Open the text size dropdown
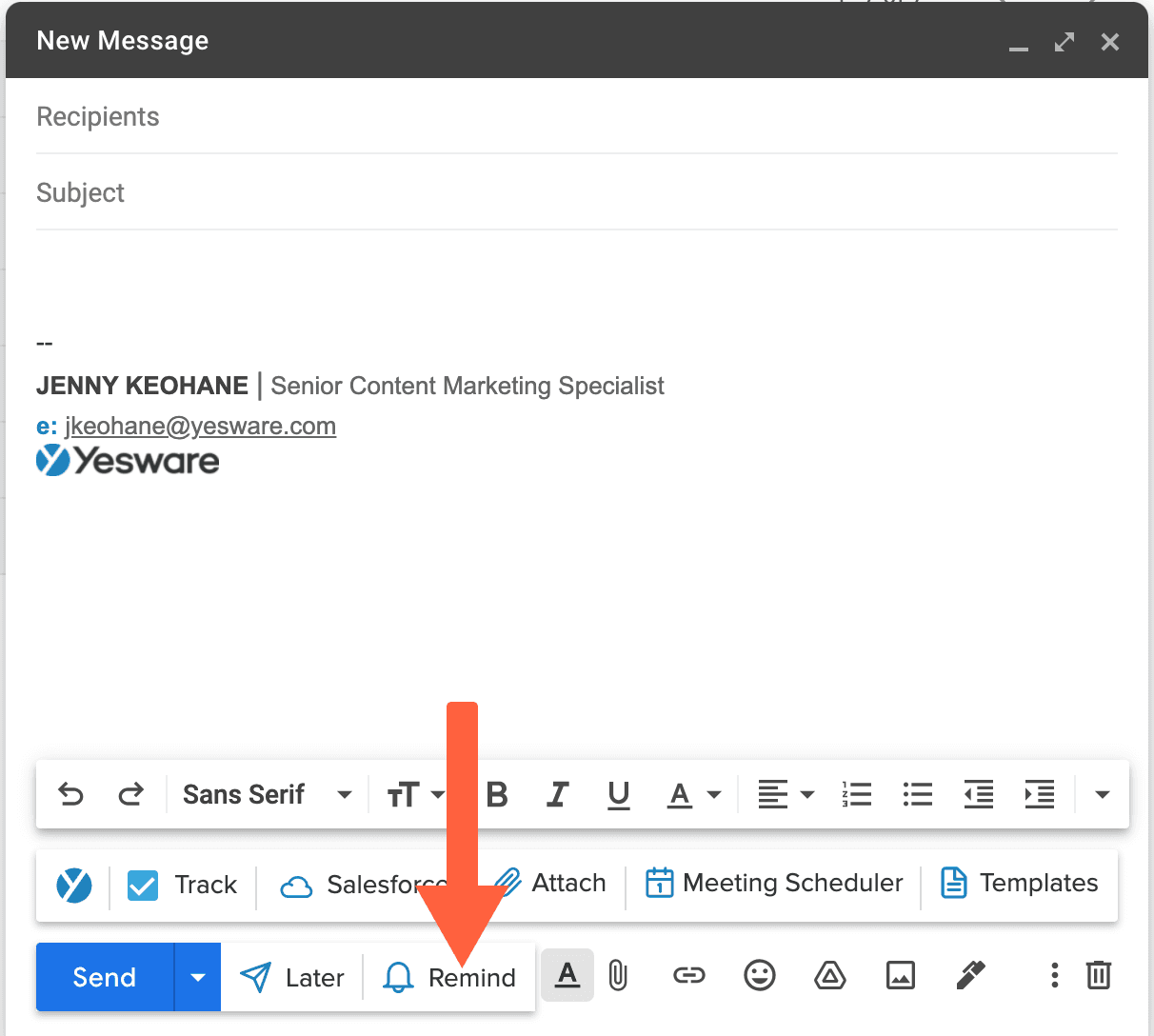Image resolution: width=1154 pixels, height=1036 pixels. pyautogui.click(x=415, y=794)
